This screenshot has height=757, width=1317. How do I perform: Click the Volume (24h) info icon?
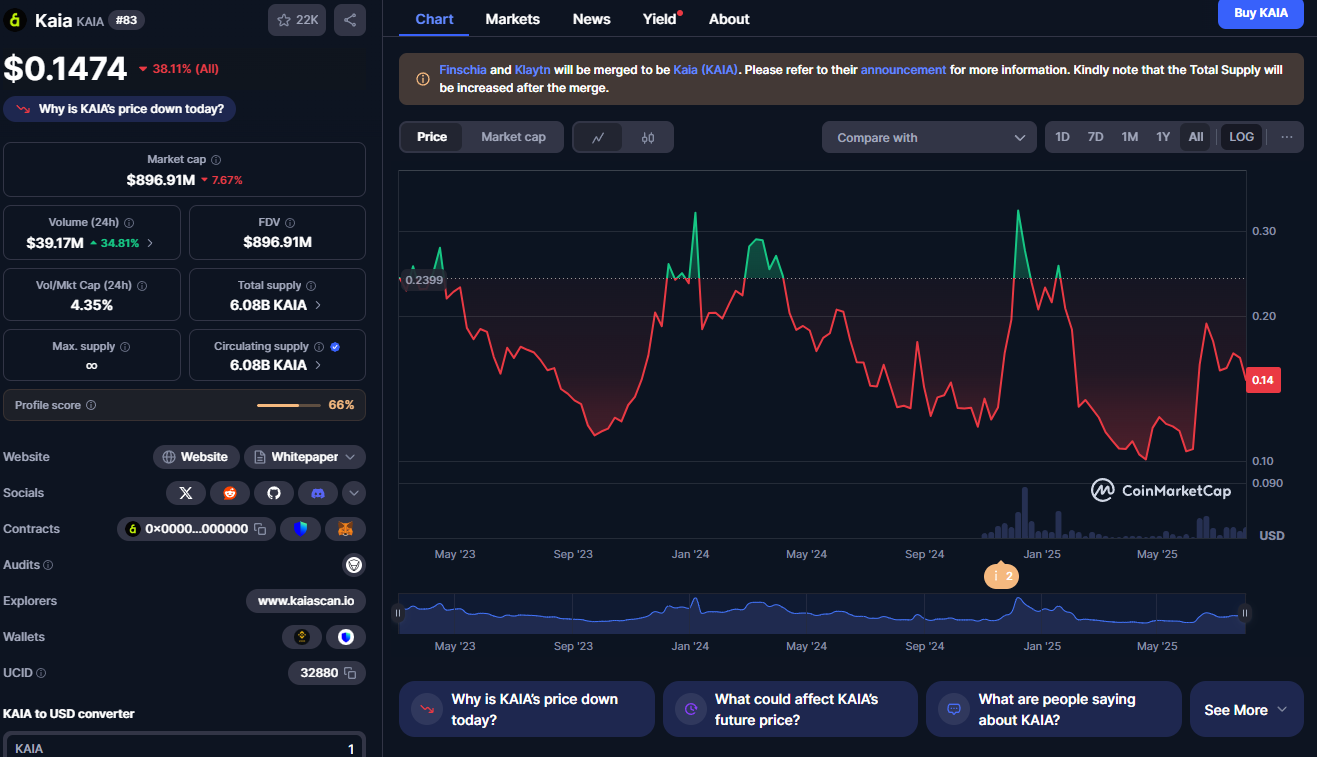tap(129, 223)
